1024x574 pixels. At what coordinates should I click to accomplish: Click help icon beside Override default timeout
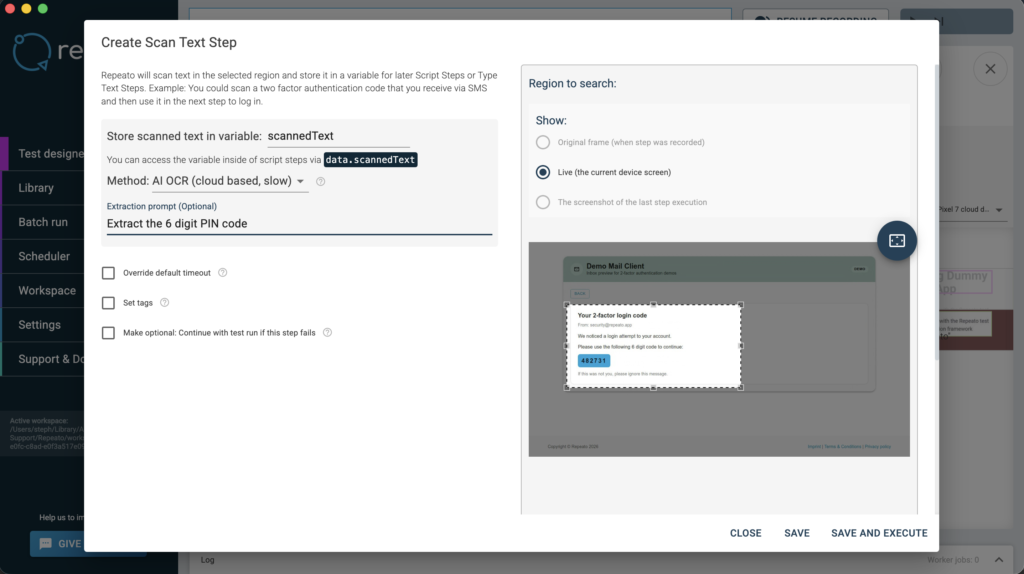(x=222, y=272)
